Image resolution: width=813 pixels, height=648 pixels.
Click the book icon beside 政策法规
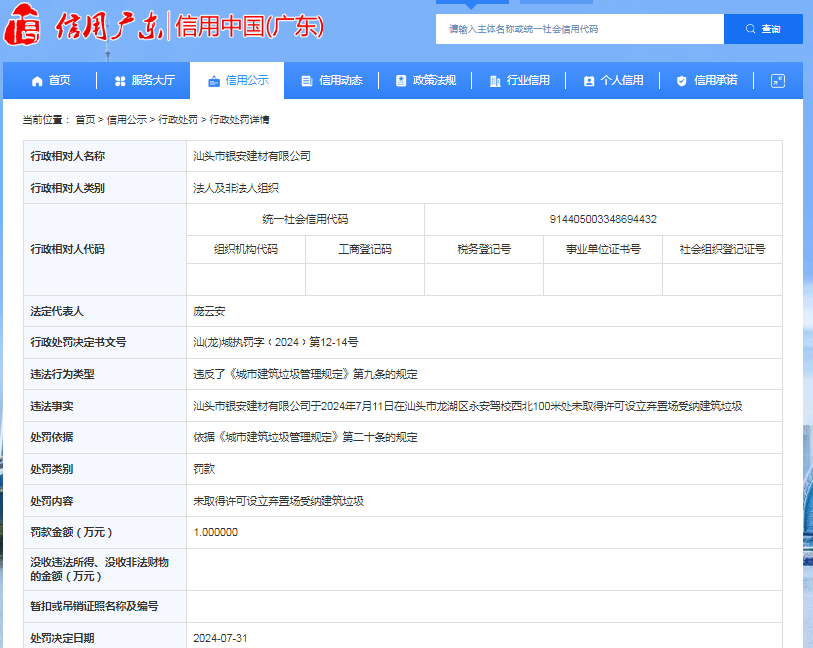[401, 80]
